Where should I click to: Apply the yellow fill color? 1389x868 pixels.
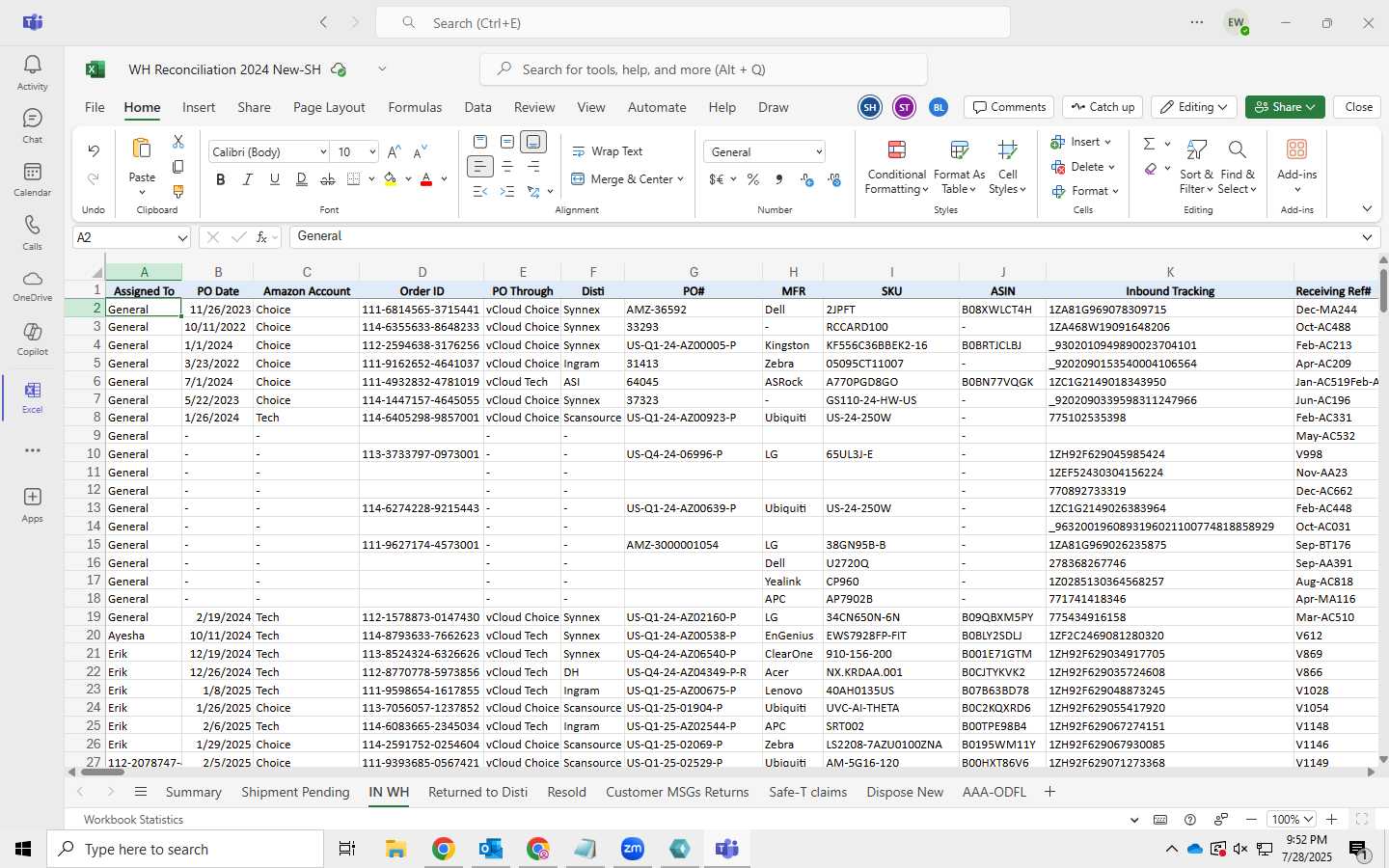[x=391, y=179]
